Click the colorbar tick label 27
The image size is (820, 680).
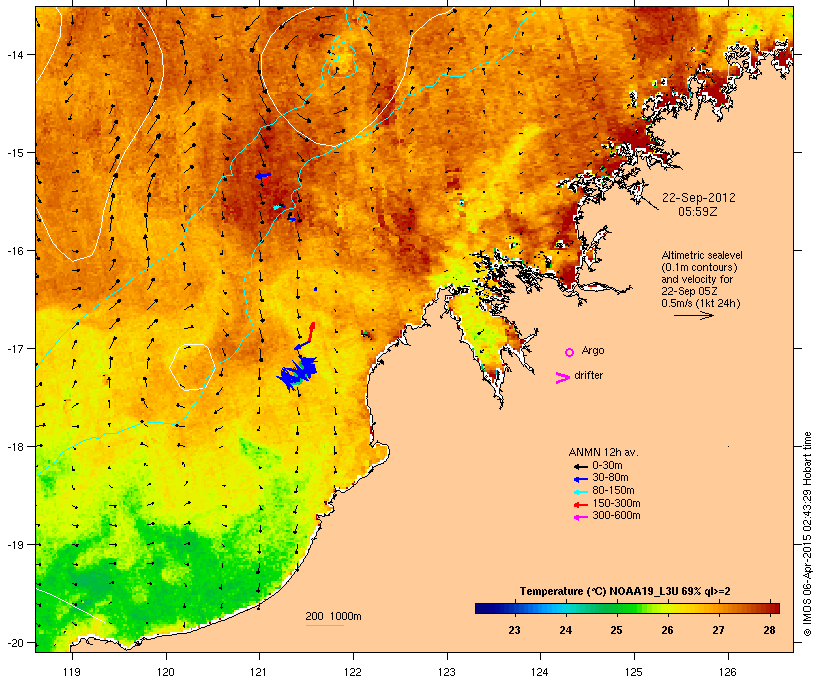[x=719, y=630]
